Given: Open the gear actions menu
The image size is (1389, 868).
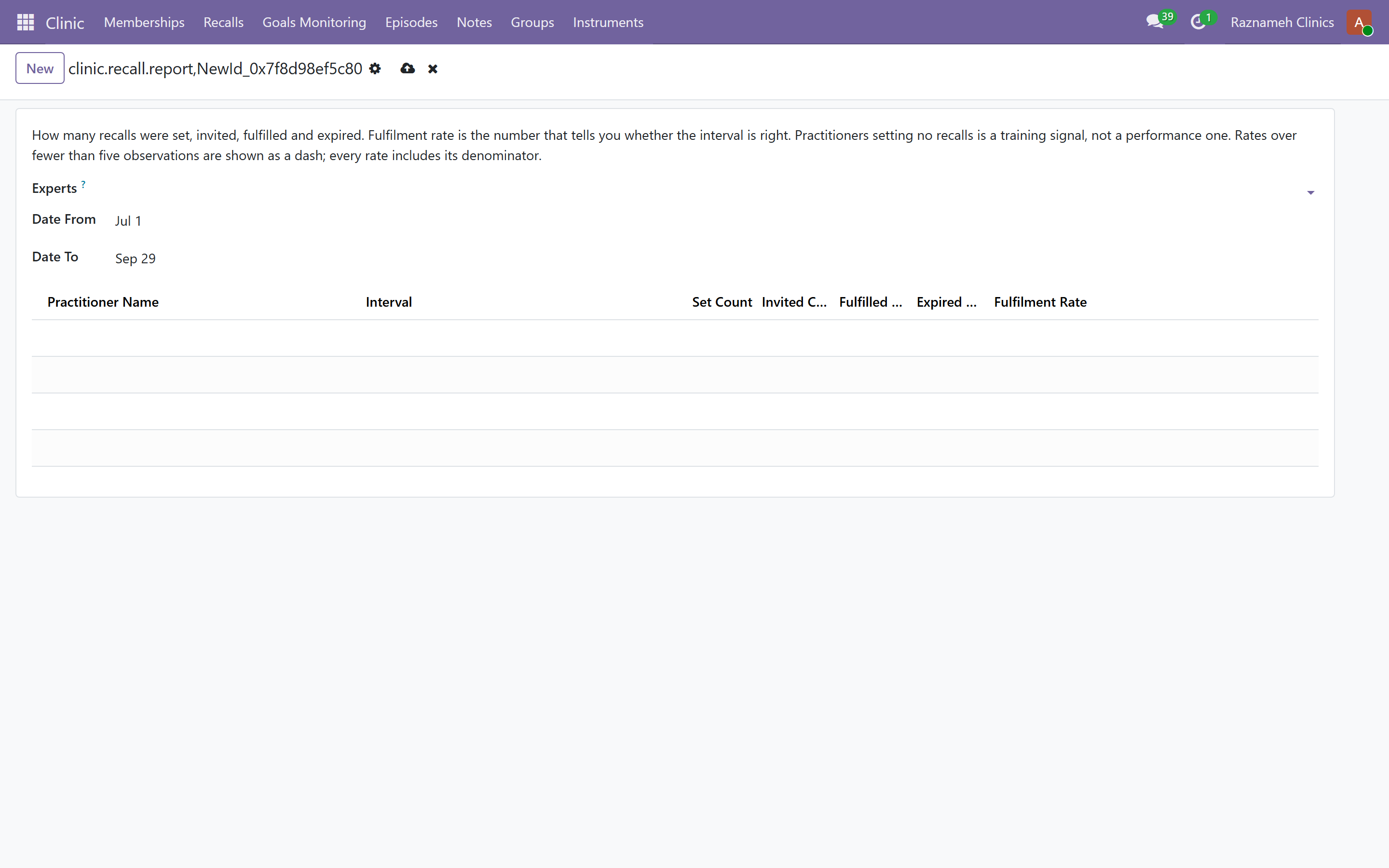Looking at the screenshot, I should click(x=375, y=69).
